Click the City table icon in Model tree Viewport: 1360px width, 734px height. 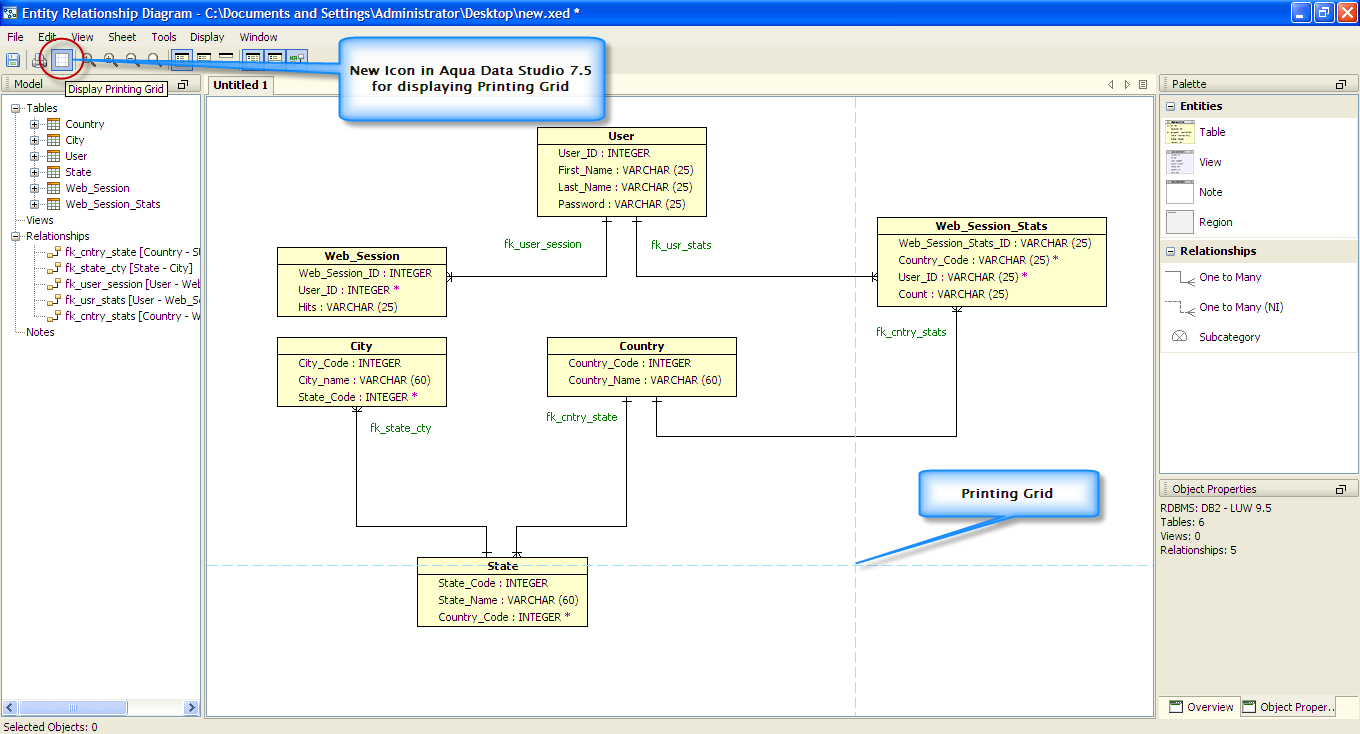click(x=54, y=140)
